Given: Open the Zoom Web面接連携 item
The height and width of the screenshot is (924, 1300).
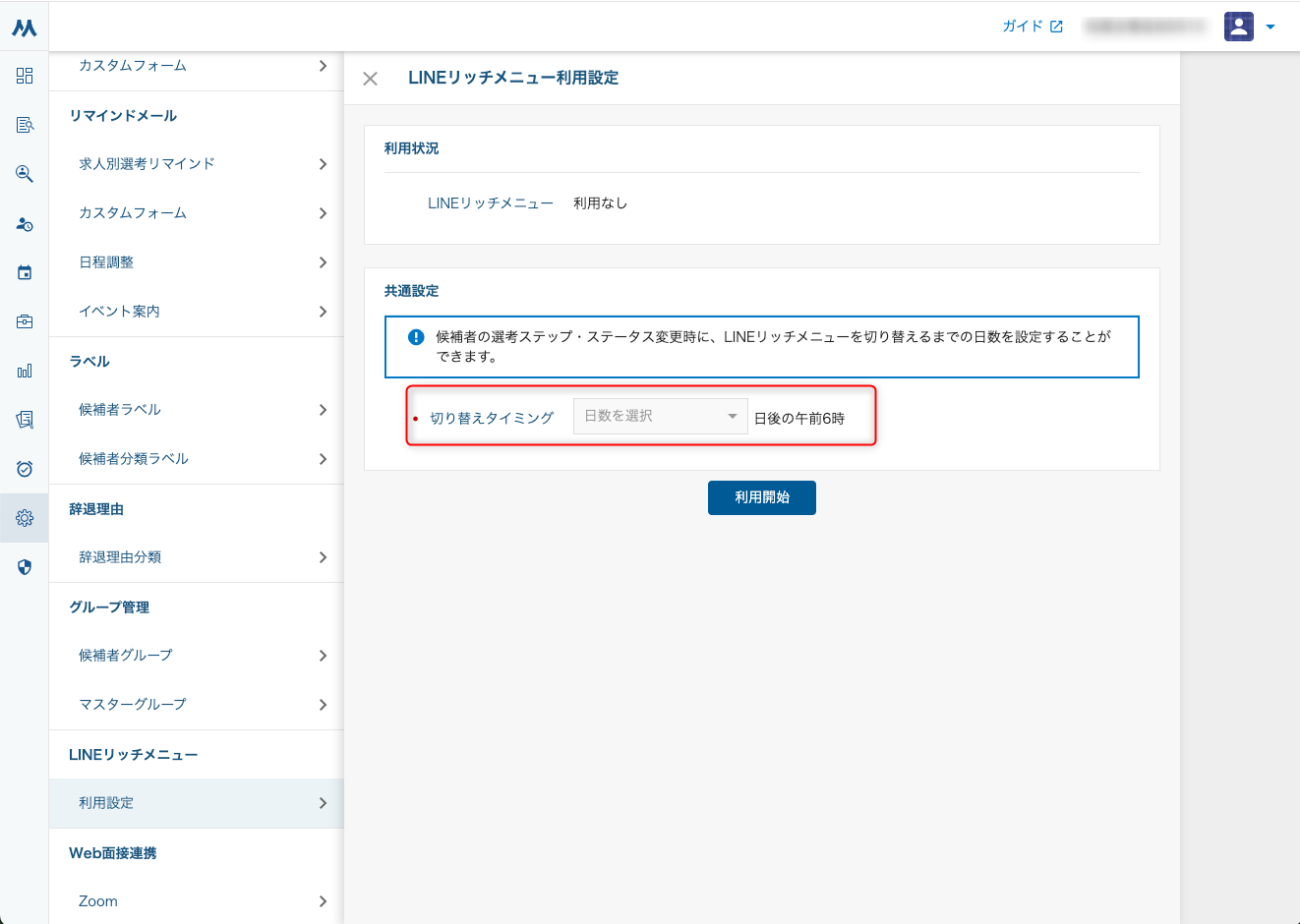Looking at the screenshot, I should (x=197, y=901).
